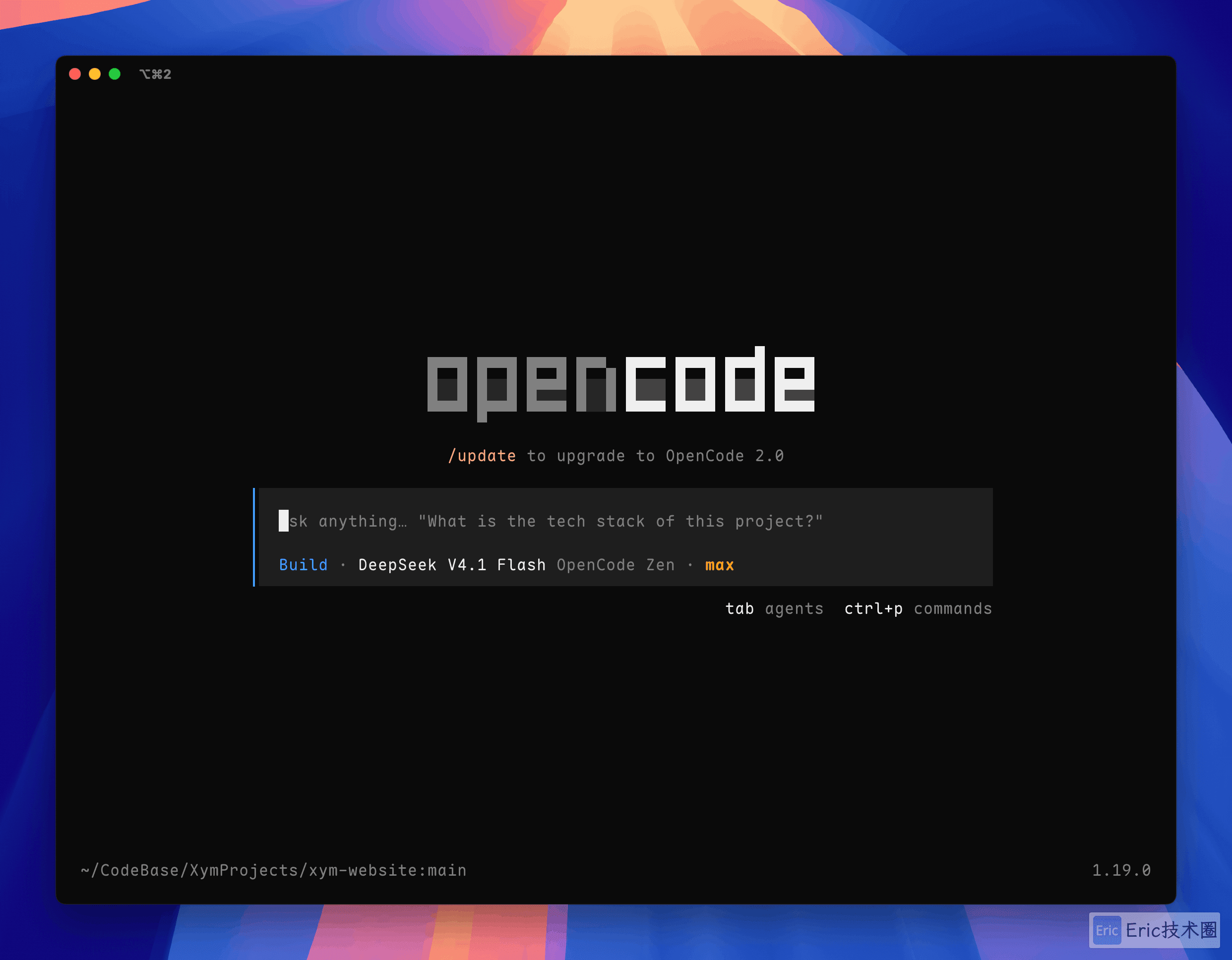The width and height of the screenshot is (1232, 960).
Task: Click the 'tab agents' shortcut hint
Action: (x=774, y=608)
